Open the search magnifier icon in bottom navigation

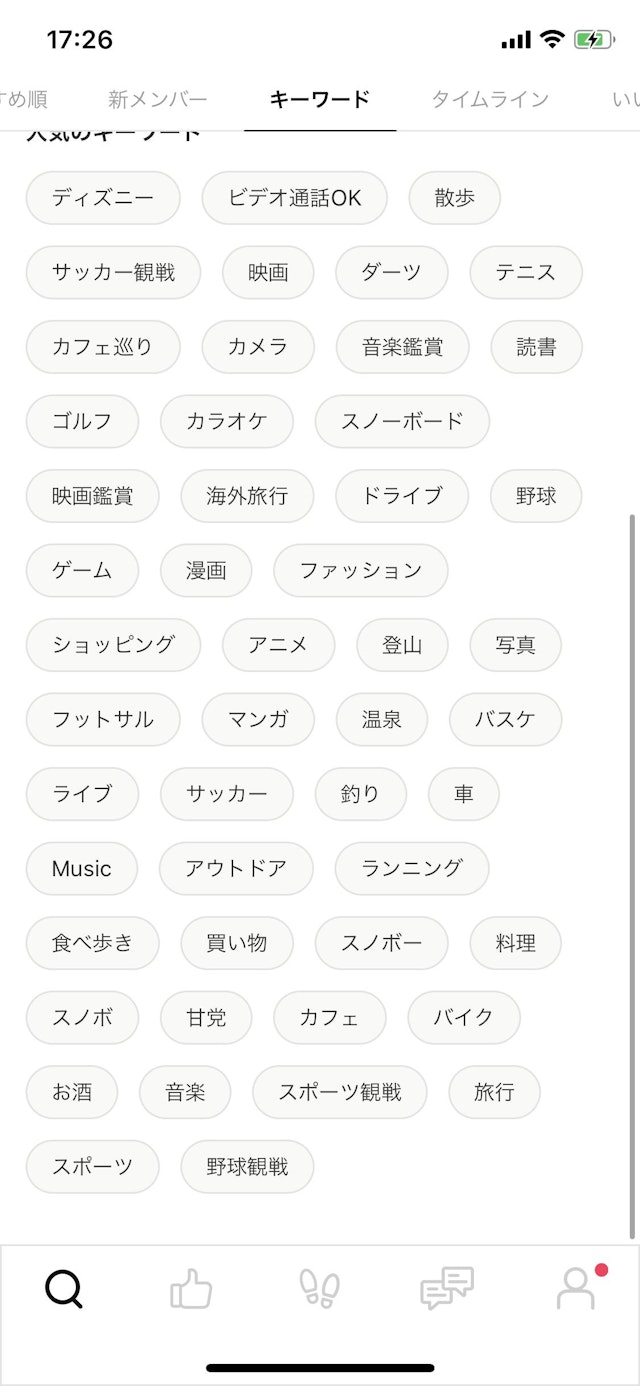(64, 1290)
